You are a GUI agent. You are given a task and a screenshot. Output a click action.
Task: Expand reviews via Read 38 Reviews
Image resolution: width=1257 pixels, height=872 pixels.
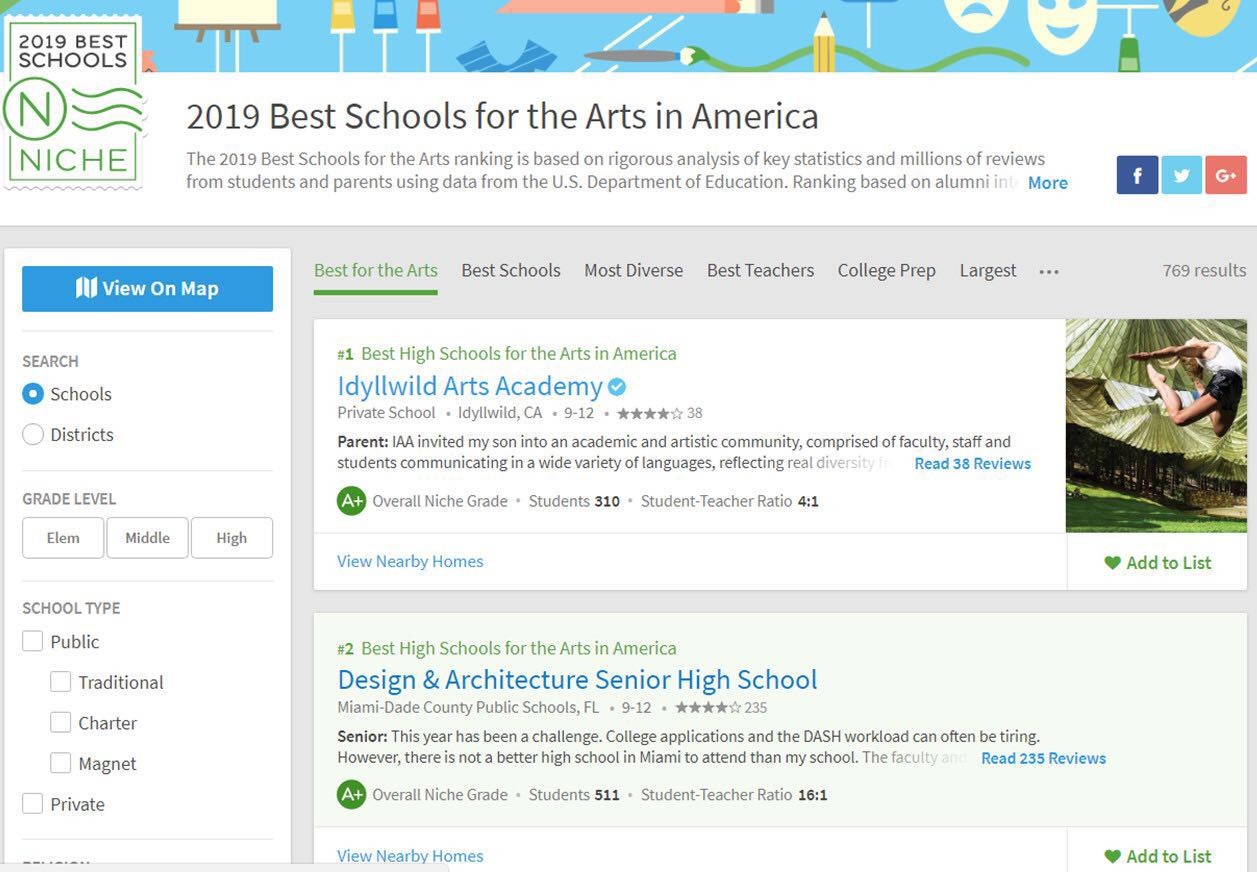[972, 464]
